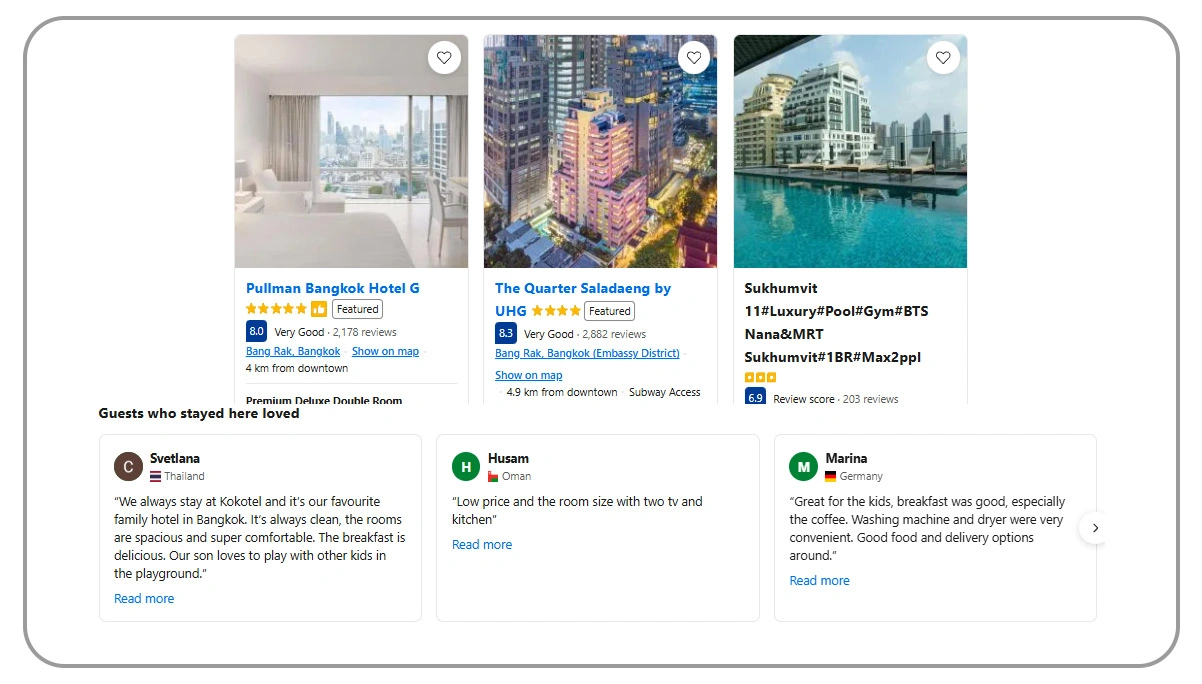The image size is (1202, 684).
Task: Click the thumbs-up preferred badge on Pullman
Action: pyautogui.click(x=319, y=309)
